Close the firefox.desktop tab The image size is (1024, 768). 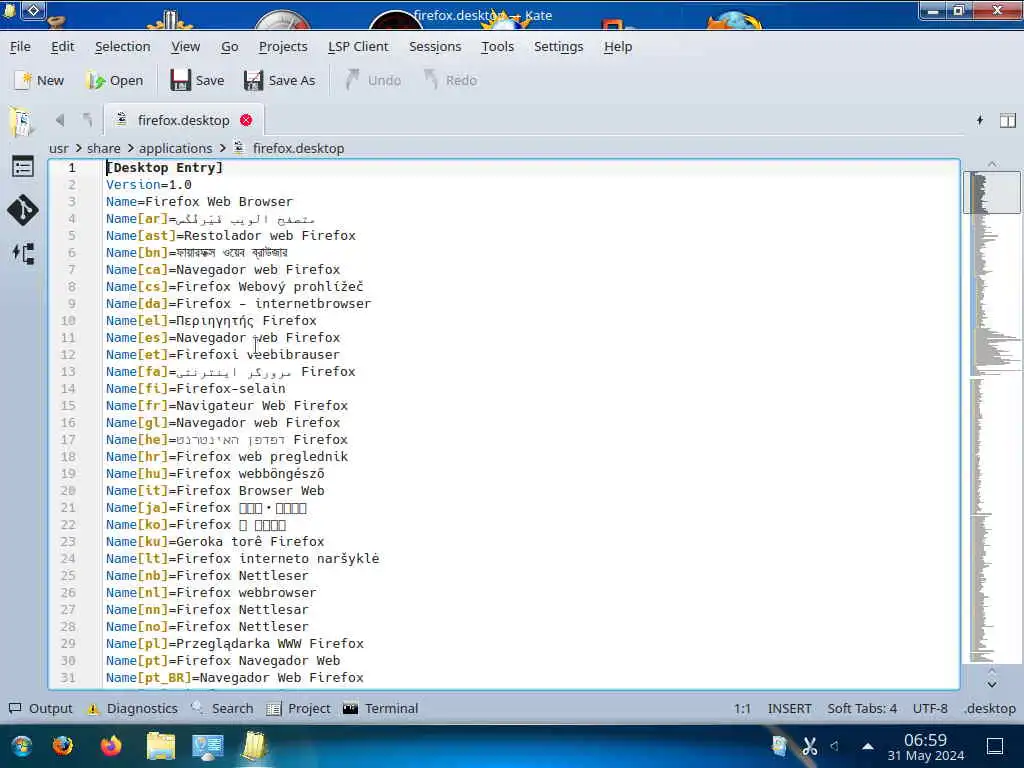tap(246, 120)
